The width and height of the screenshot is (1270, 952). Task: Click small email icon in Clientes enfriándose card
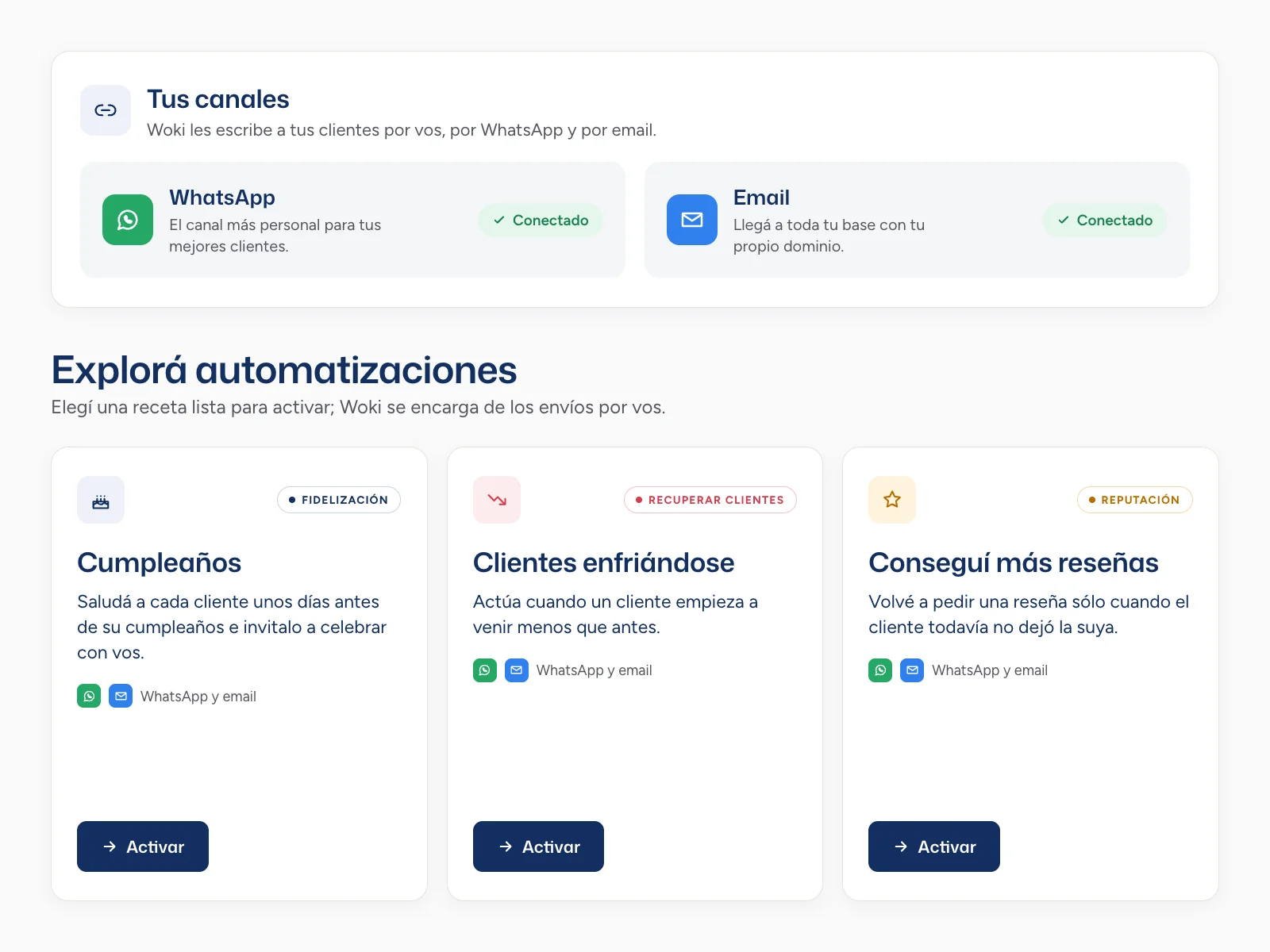click(x=517, y=670)
